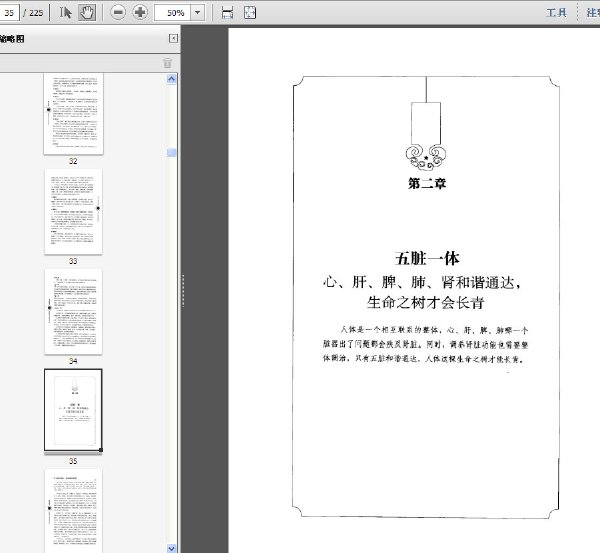Open page 33 thumbnail
This screenshot has width=600, height=553.
[x=73, y=212]
